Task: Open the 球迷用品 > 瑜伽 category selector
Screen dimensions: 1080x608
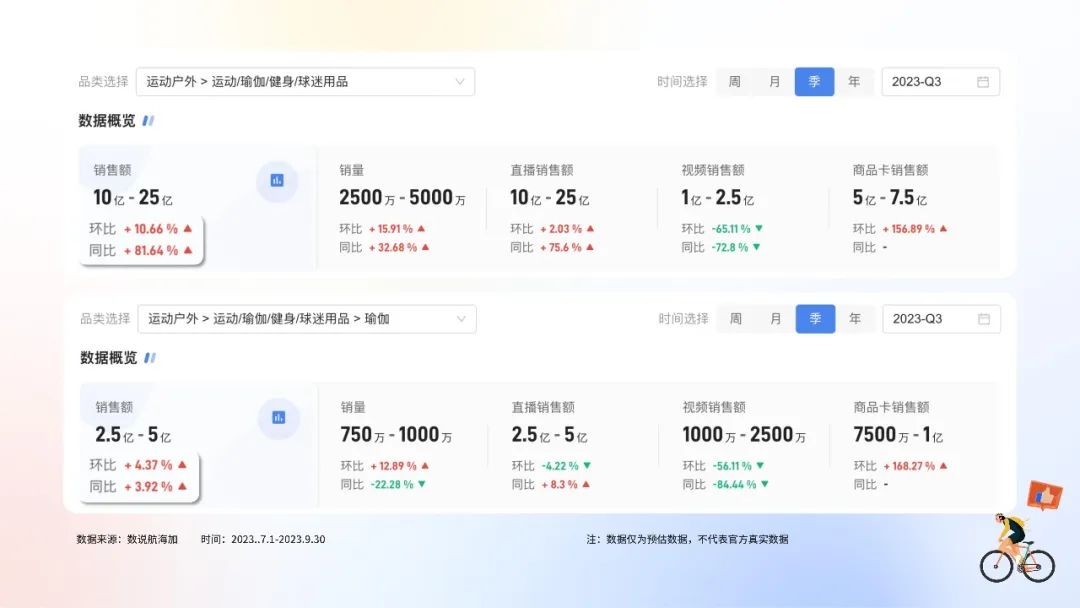Action: tap(307, 319)
